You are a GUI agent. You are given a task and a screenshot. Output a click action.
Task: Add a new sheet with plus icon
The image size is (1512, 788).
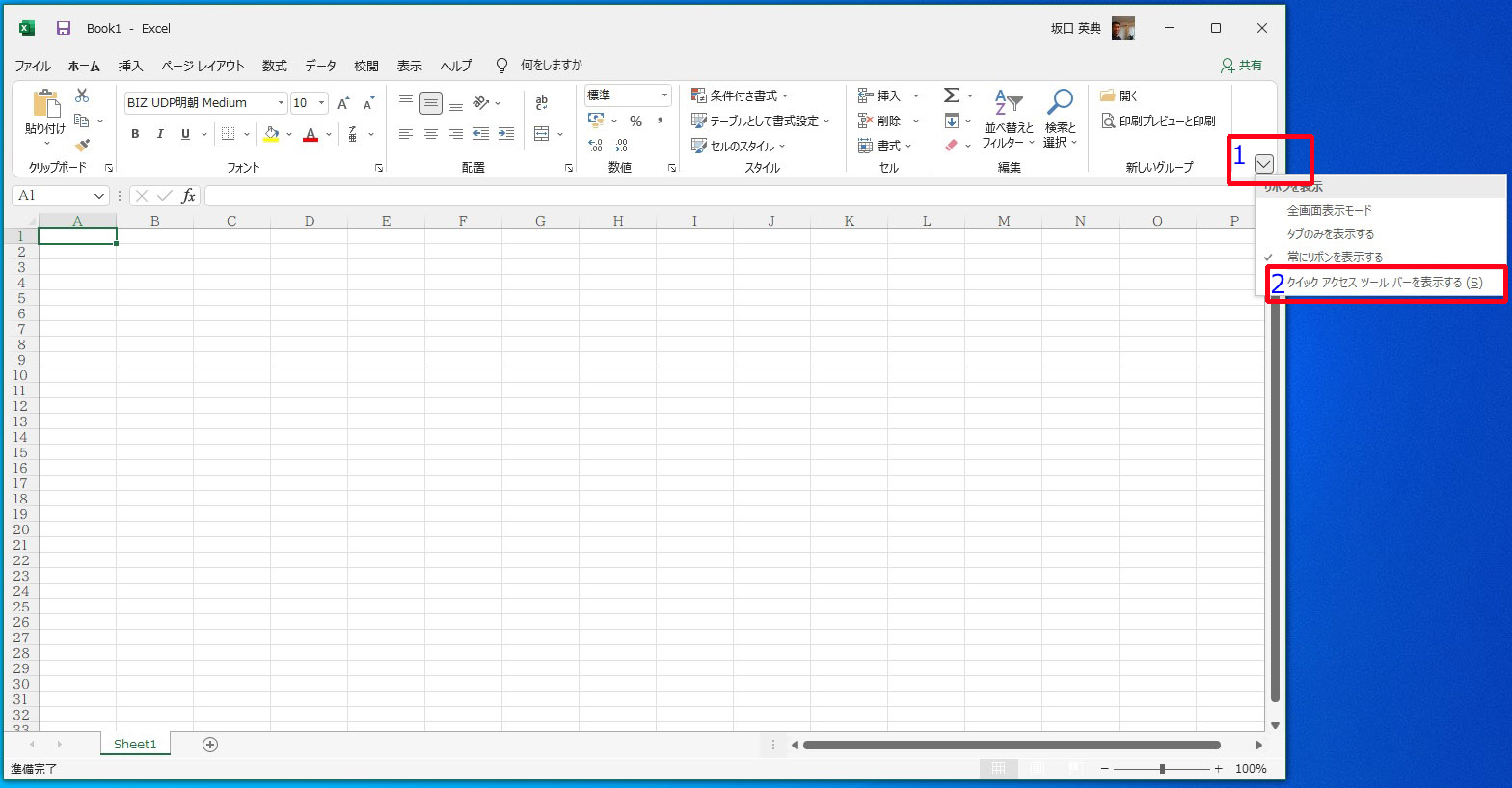210,745
